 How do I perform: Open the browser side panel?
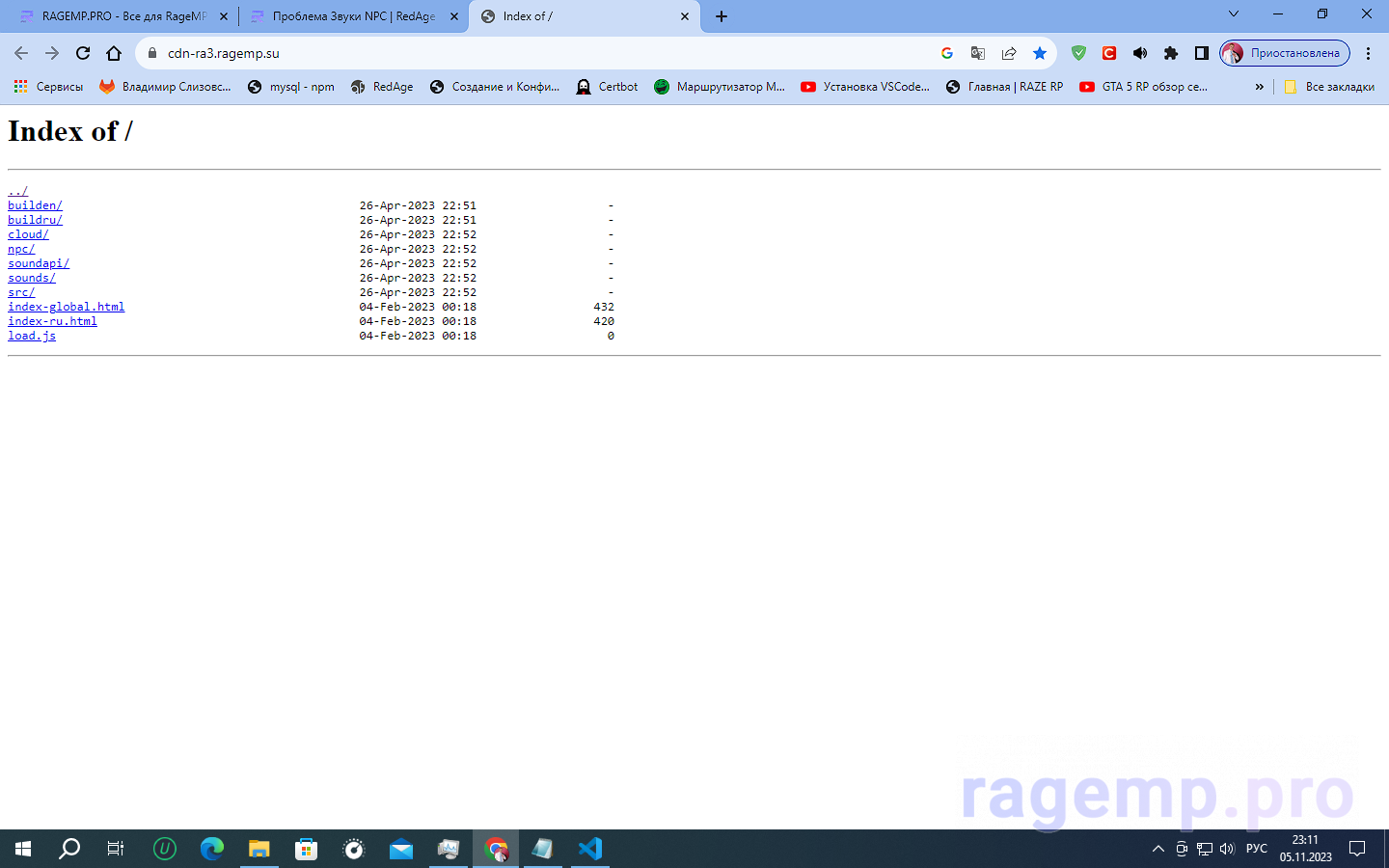pos(1201,53)
